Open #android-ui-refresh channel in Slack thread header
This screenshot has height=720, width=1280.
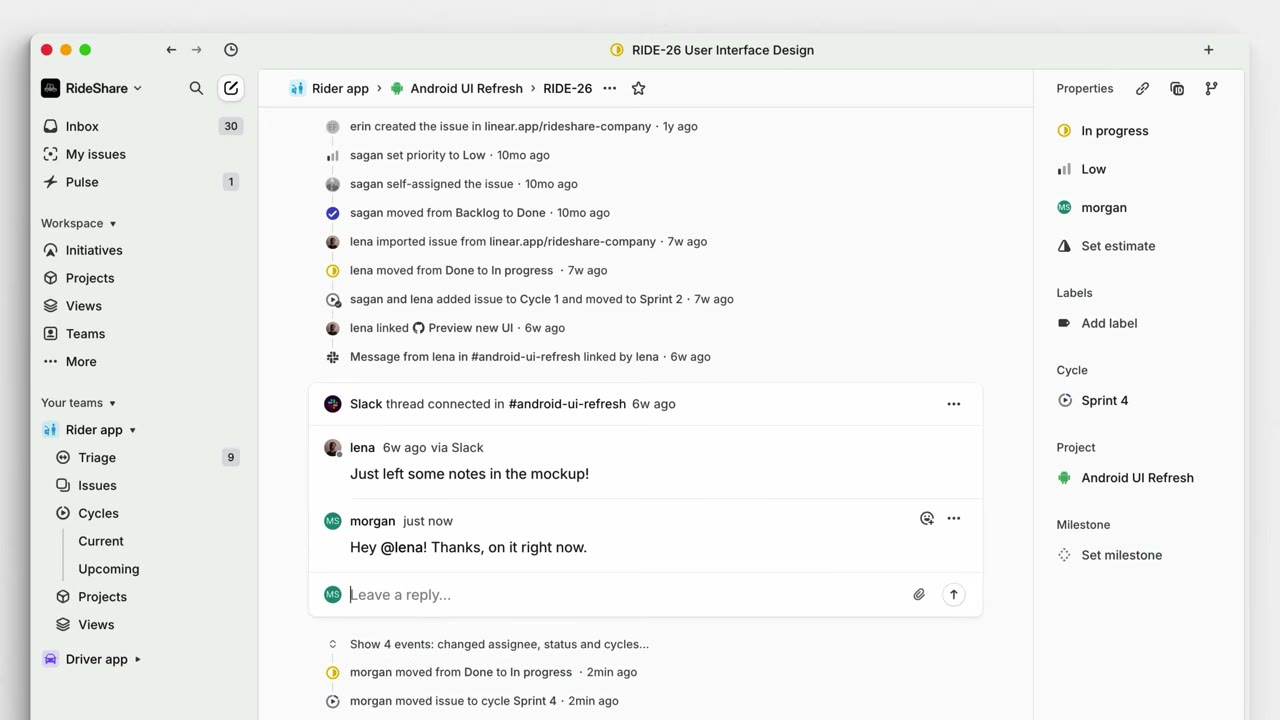[567, 404]
